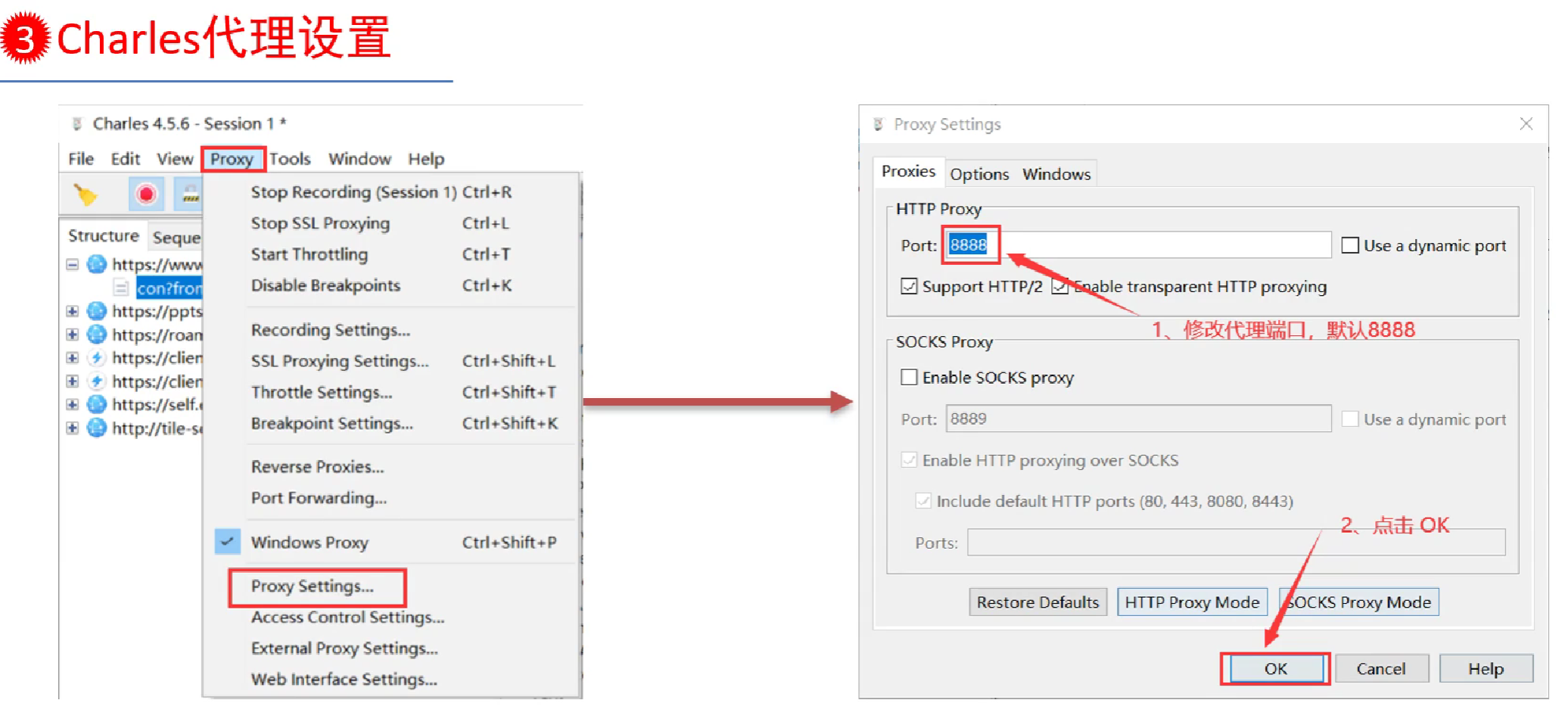Click globe icon next to https://self.
The width and height of the screenshot is (1568, 725).
coord(97,404)
